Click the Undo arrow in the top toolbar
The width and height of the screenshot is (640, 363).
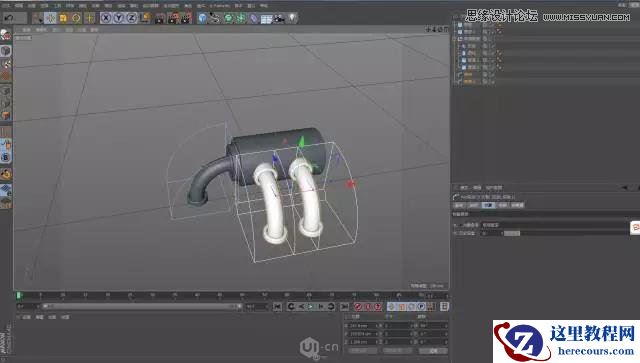[9, 18]
